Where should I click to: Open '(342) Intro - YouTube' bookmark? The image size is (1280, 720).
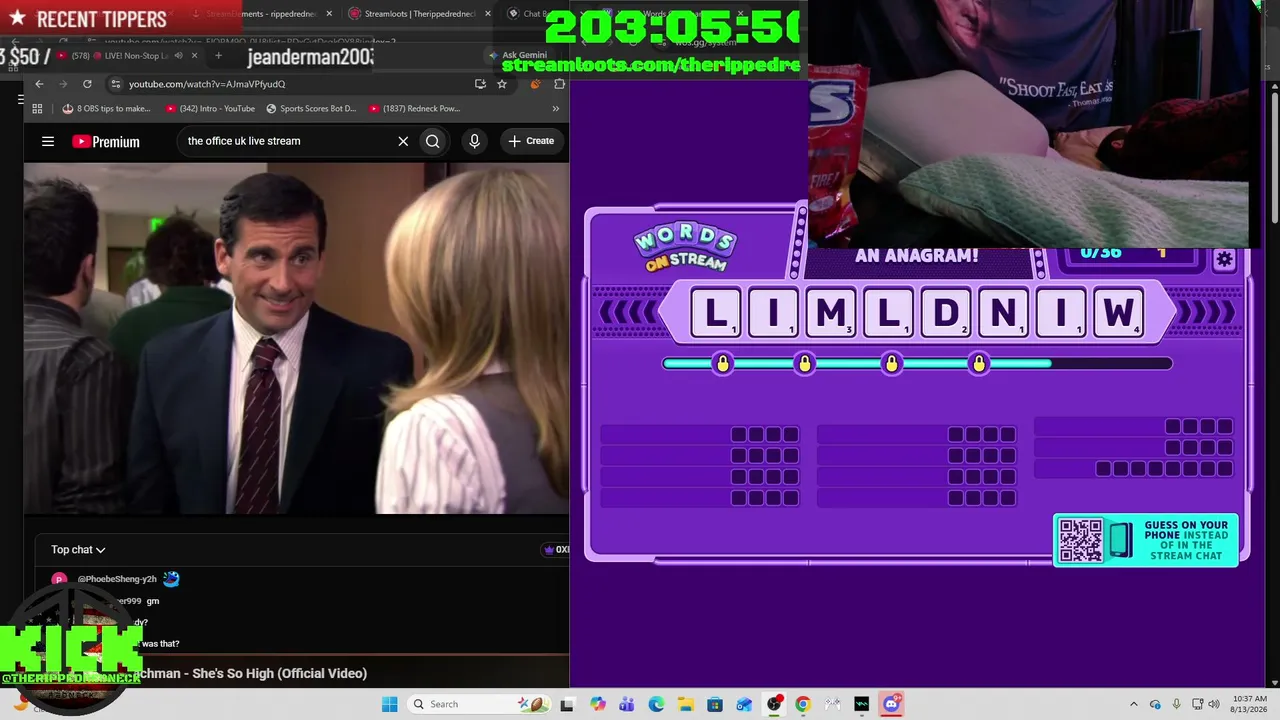point(210,108)
